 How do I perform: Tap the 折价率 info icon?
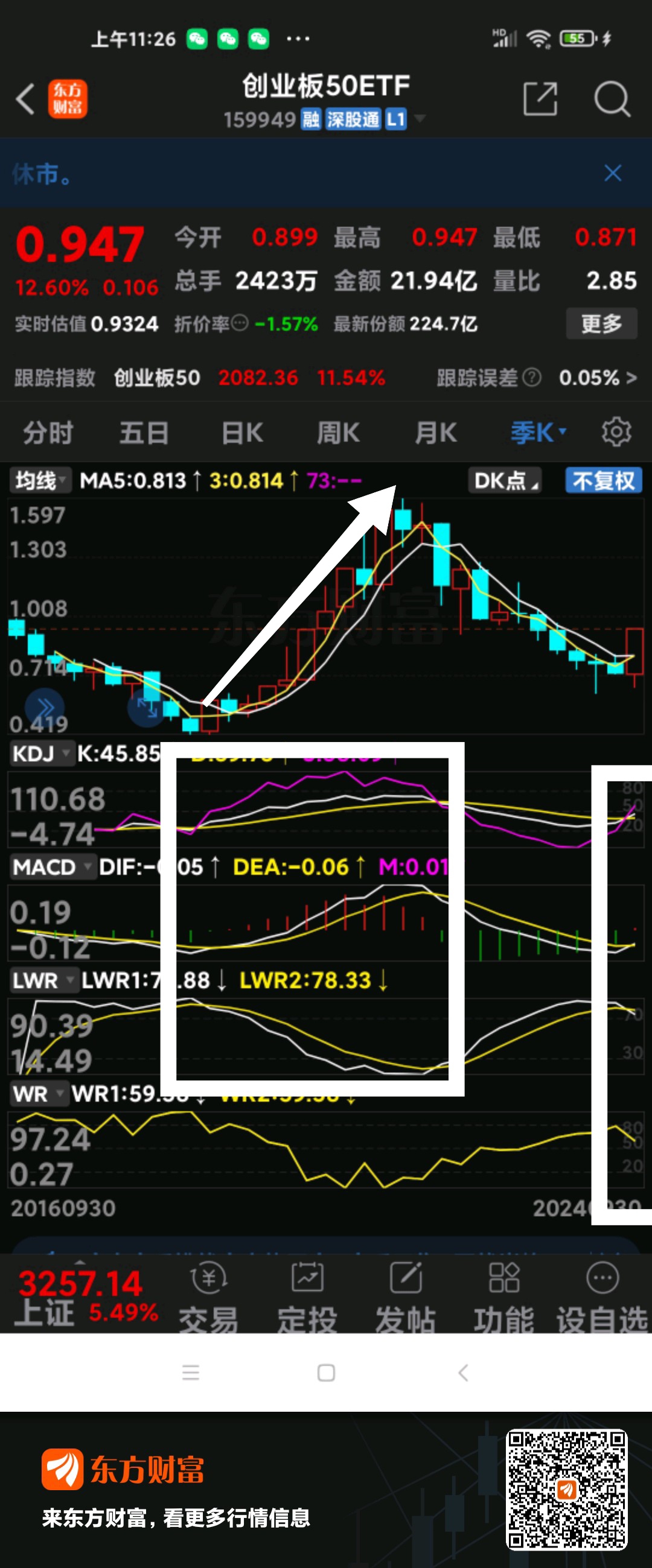click(x=240, y=323)
